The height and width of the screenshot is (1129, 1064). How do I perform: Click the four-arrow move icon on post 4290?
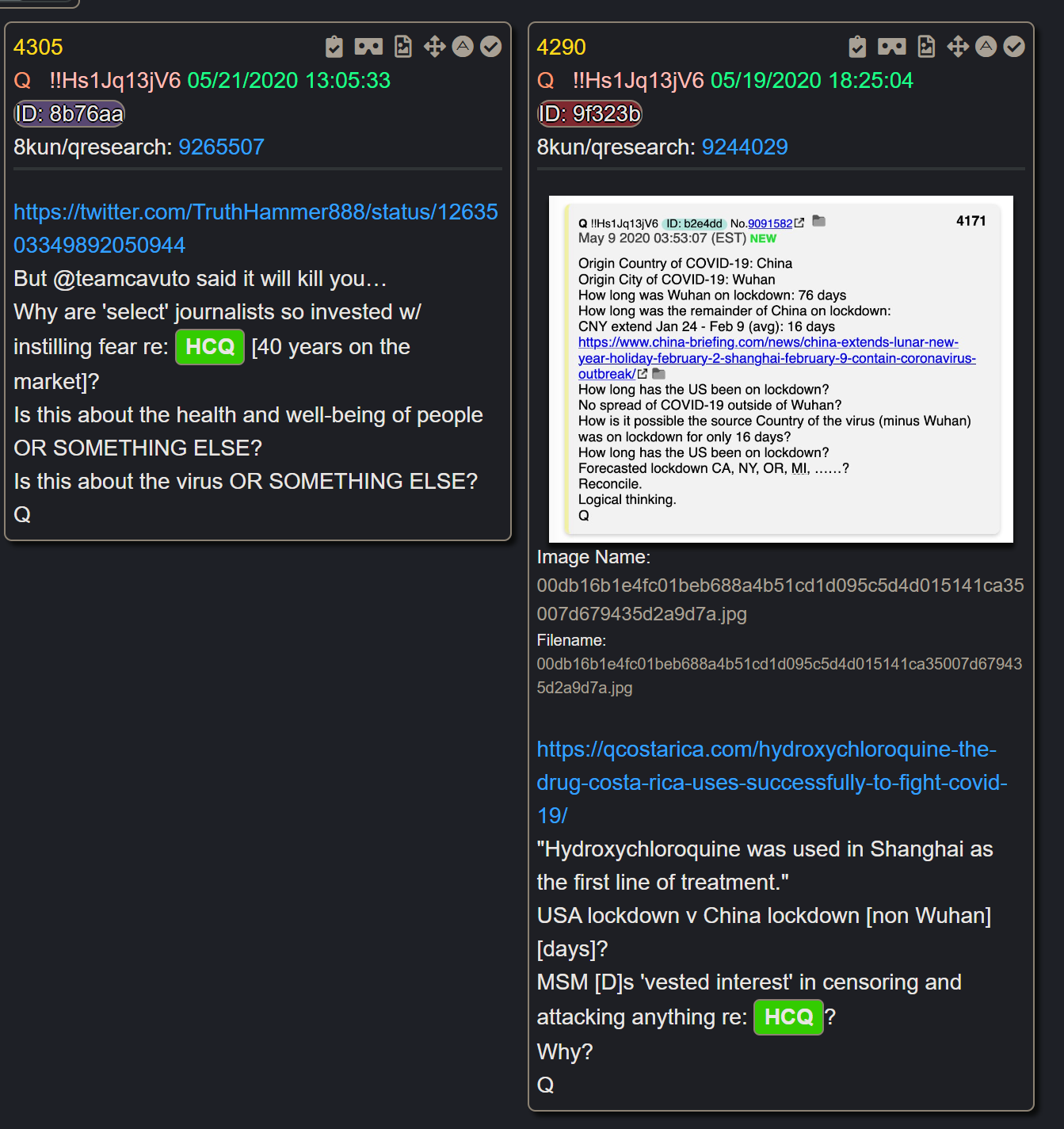pos(958,47)
